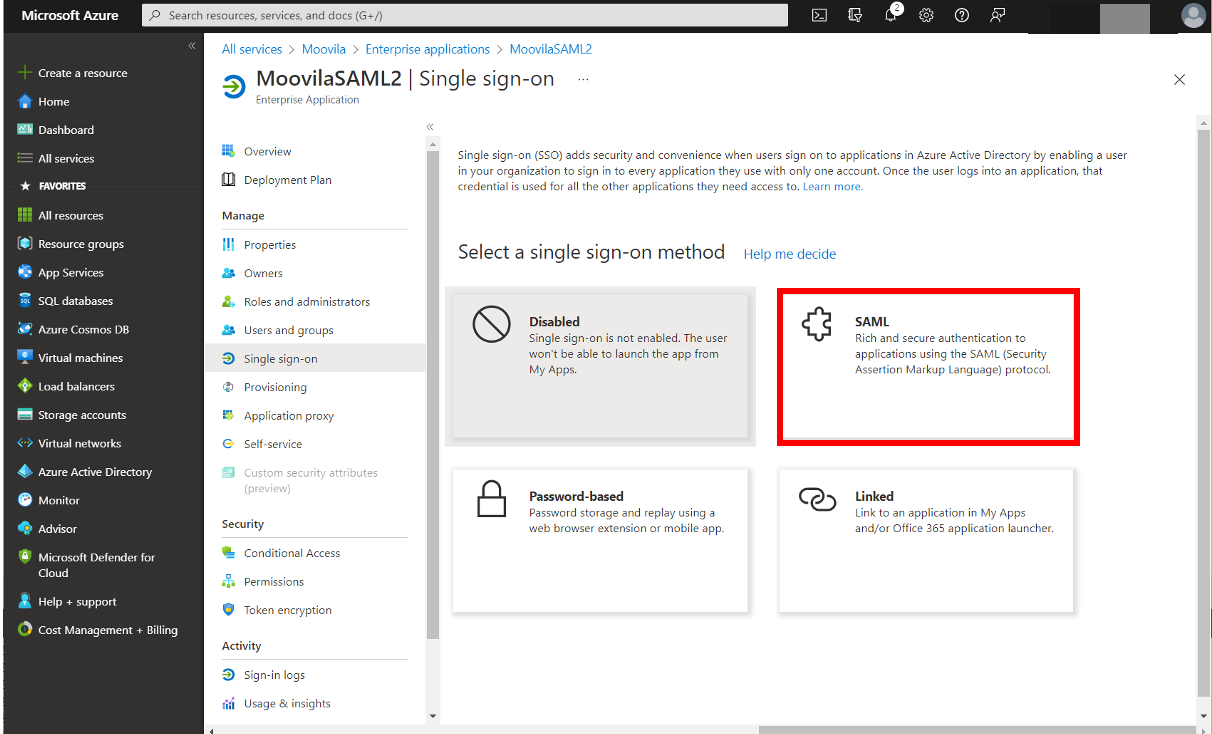1212x734 pixels.
Task: Click the directory and subscription filter icon
Action: (x=855, y=15)
